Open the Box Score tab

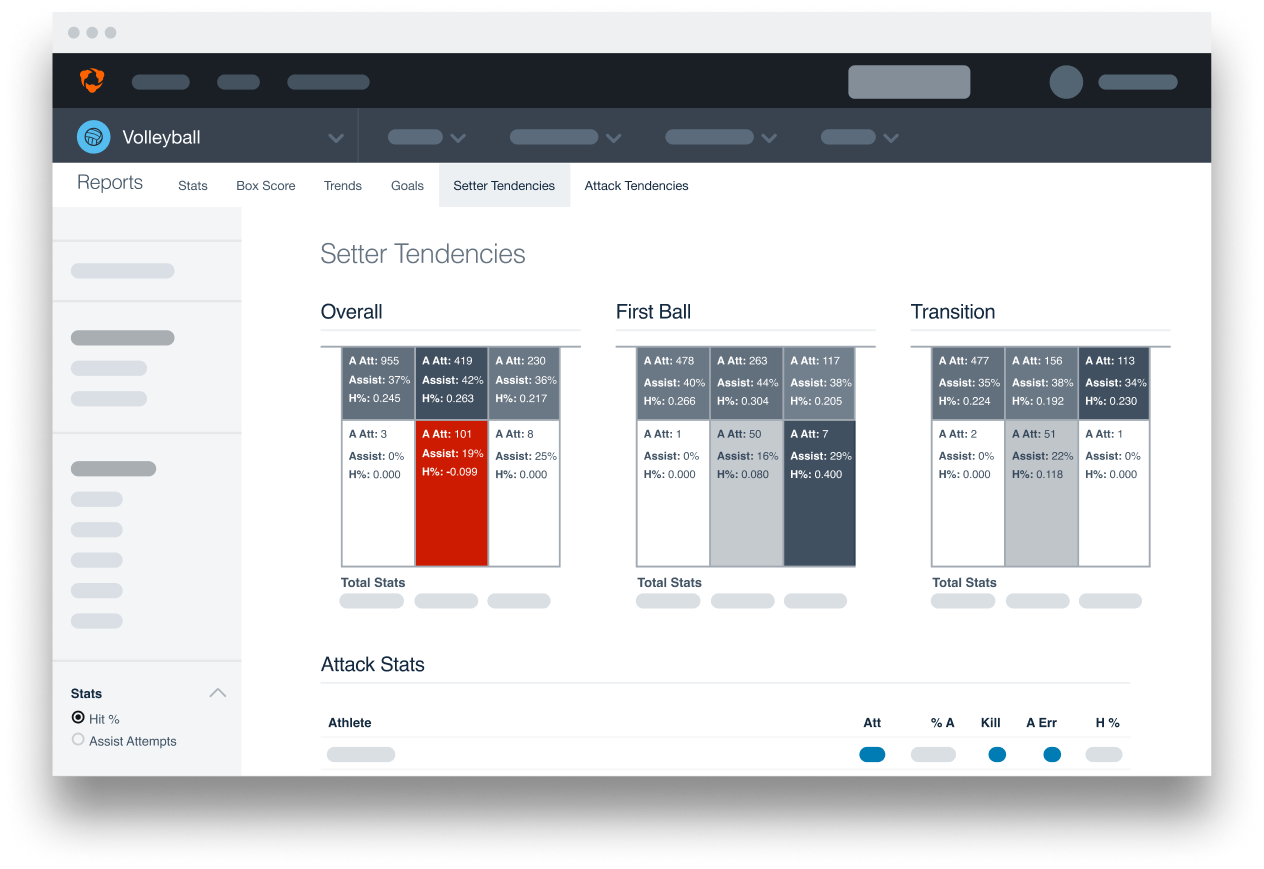click(265, 185)
